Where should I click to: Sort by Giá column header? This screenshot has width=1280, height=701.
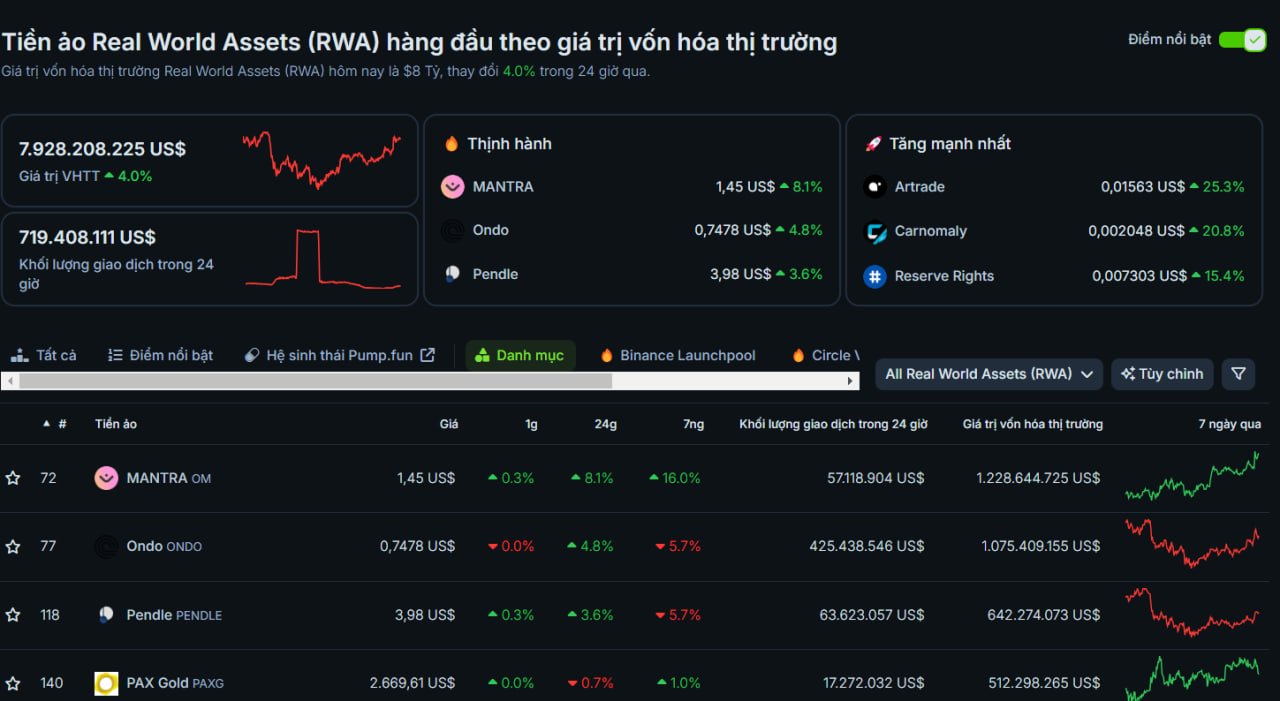(x=449, y=424)
